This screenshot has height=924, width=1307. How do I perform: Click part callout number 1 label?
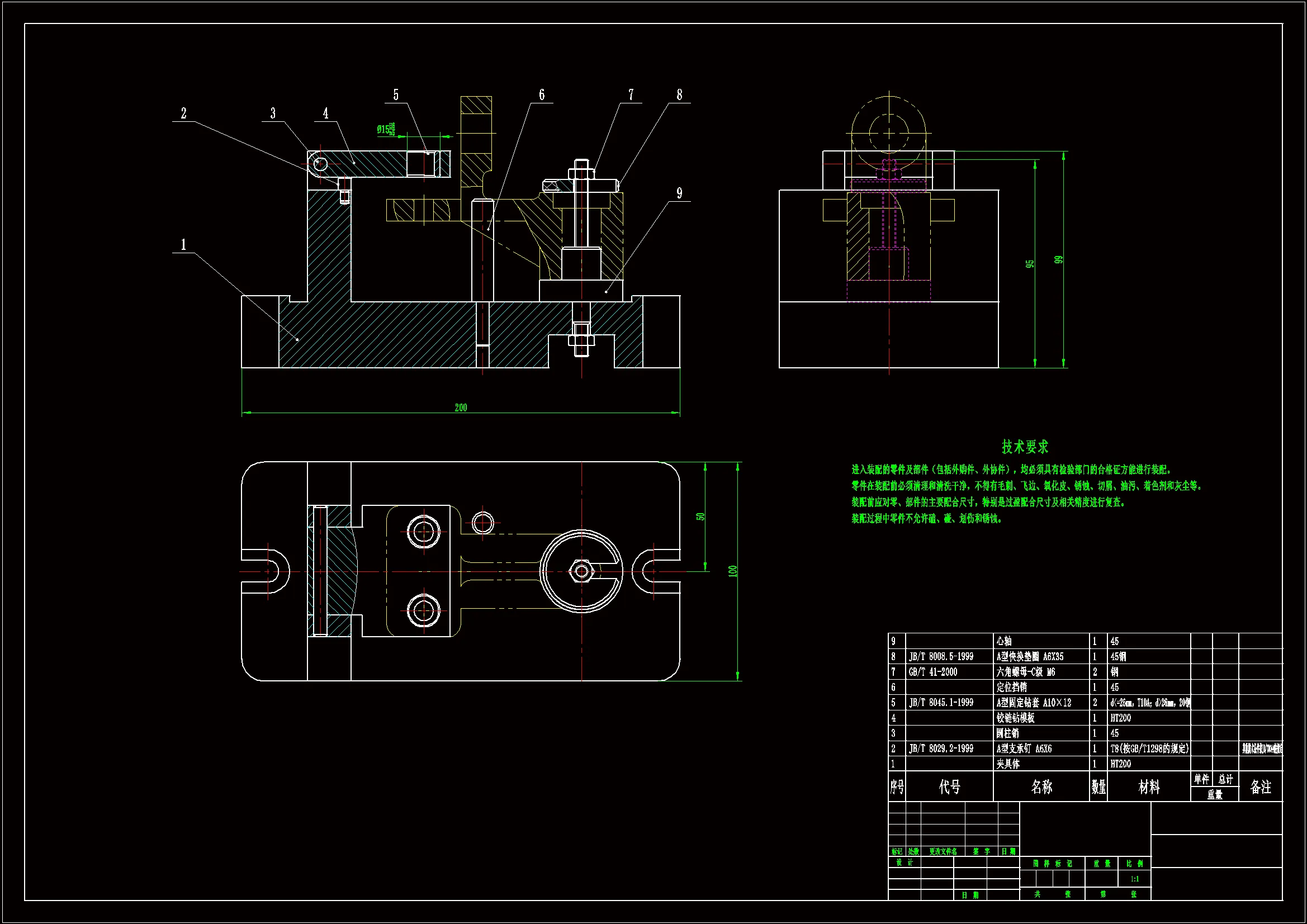click(183, 245)
